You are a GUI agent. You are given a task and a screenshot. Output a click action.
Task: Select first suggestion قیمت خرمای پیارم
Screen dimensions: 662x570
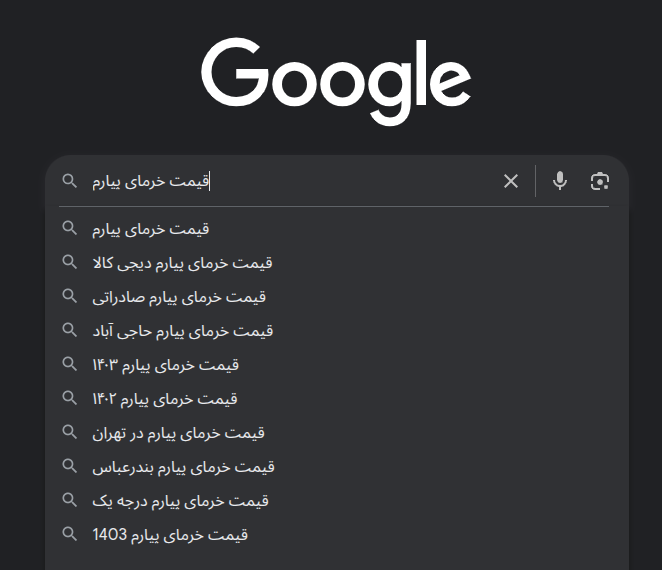(x=334, y=229)
